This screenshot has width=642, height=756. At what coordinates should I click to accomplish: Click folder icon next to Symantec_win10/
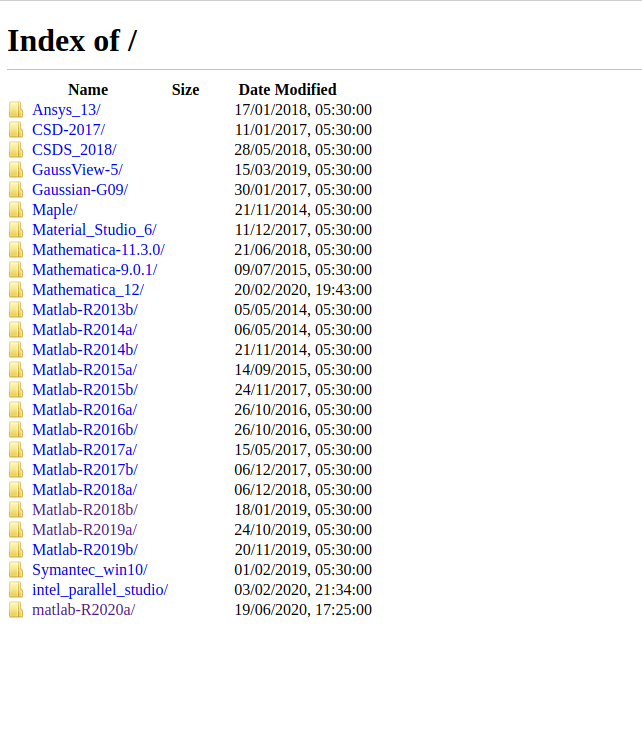click(16, 570)
